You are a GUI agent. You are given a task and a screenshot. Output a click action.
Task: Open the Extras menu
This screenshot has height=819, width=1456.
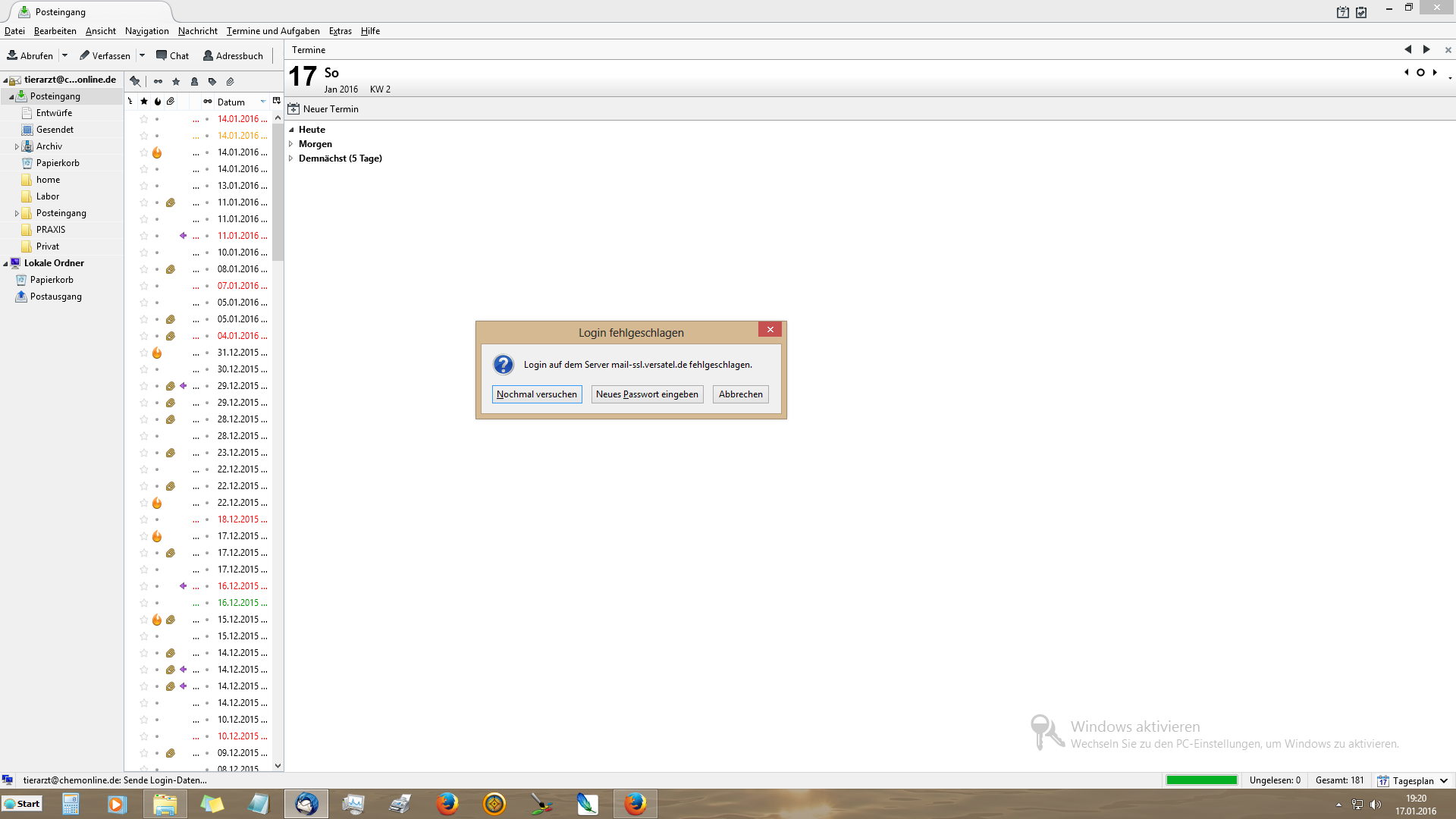(340, 31)
